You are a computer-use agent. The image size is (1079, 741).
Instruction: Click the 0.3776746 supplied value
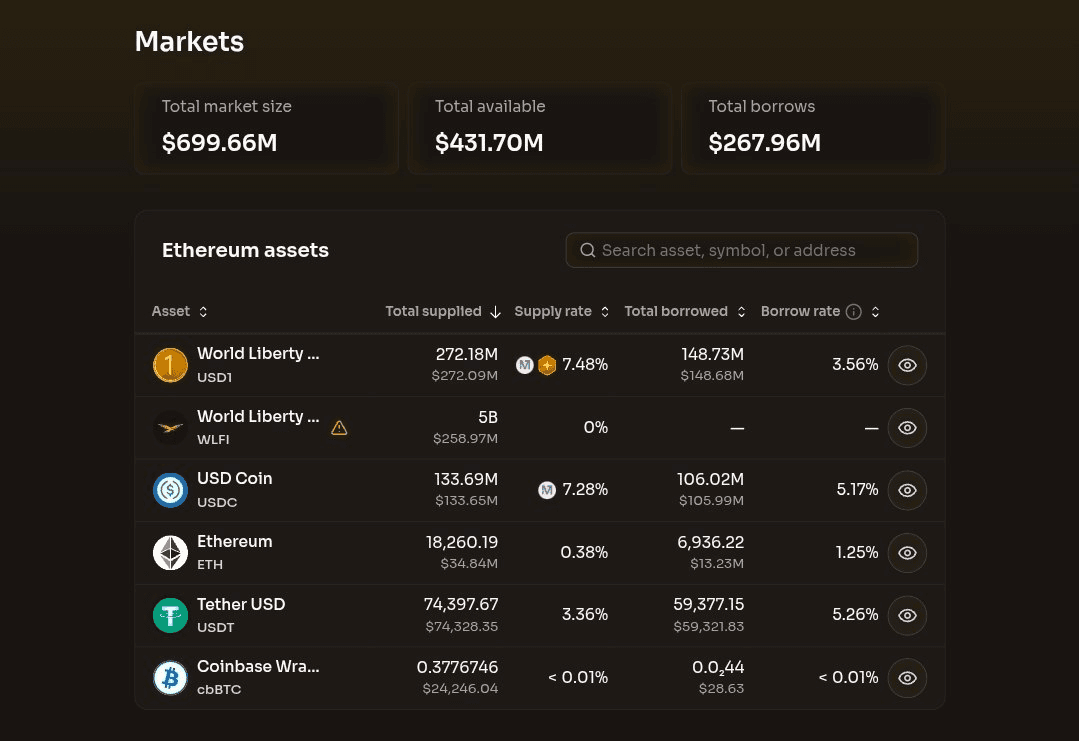pyautogui.click(x=458, y=667)
